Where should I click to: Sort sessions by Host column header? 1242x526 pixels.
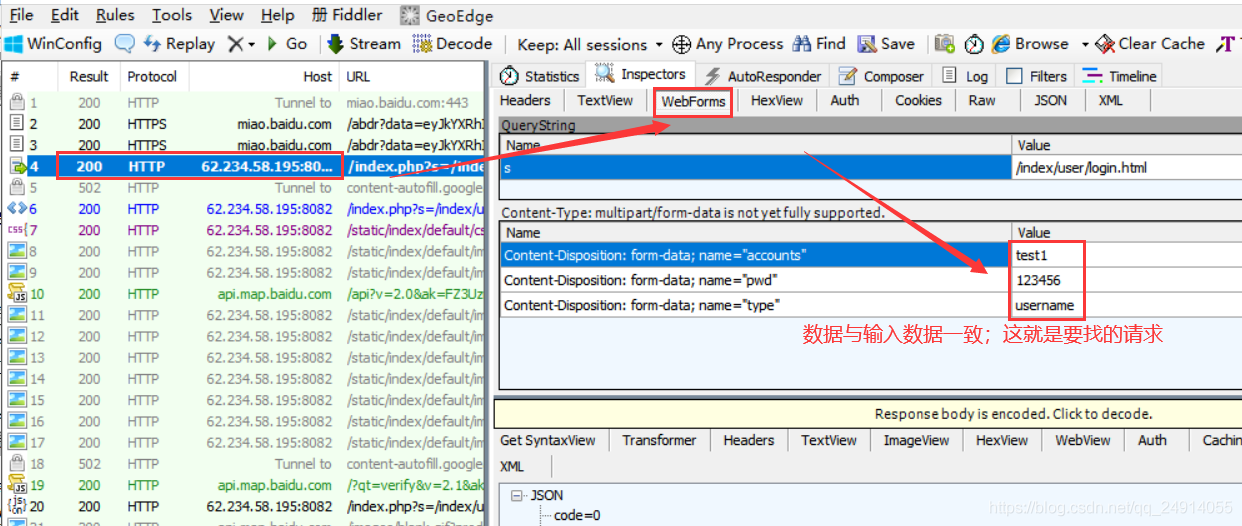(265, 76)
